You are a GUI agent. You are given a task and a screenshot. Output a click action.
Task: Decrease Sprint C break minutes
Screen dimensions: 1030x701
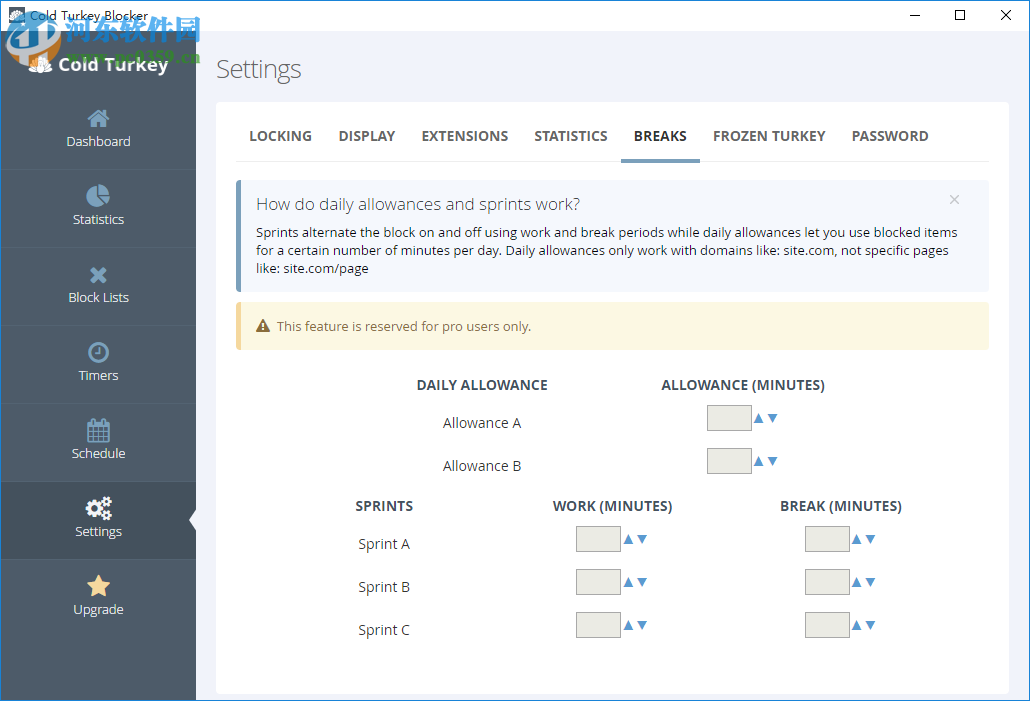point(871,625)
